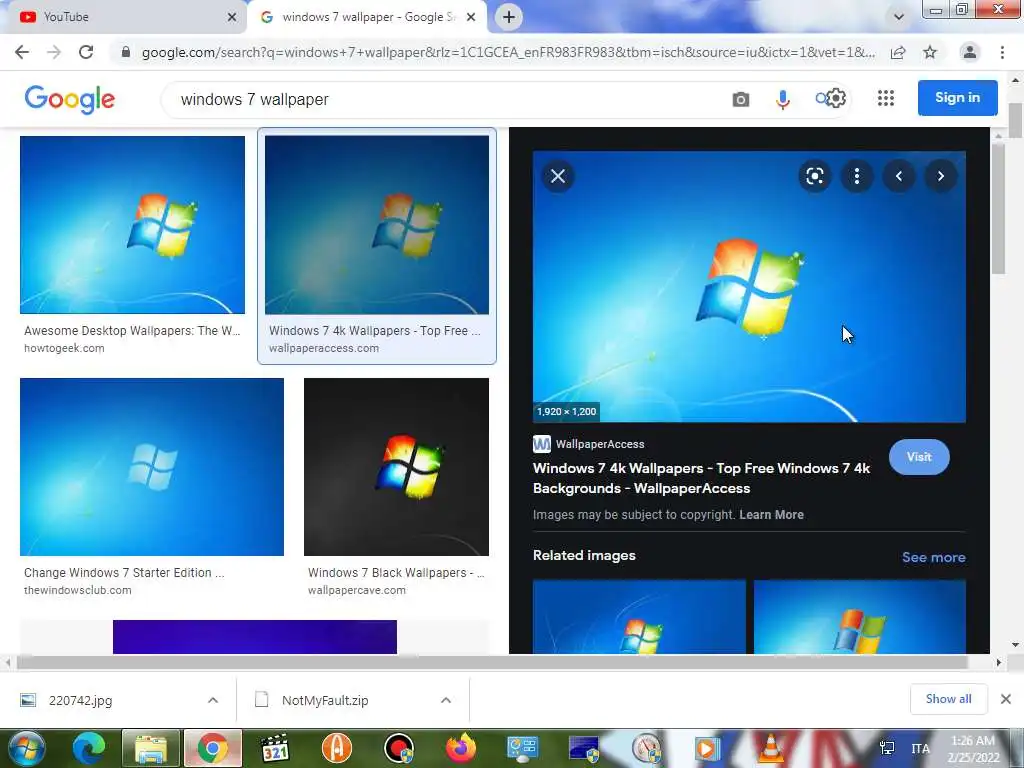Expand options for NotMyFault.zip download
Image resolution: width=1024 pixels, height=768 pixels.
[x=446, y=700]
